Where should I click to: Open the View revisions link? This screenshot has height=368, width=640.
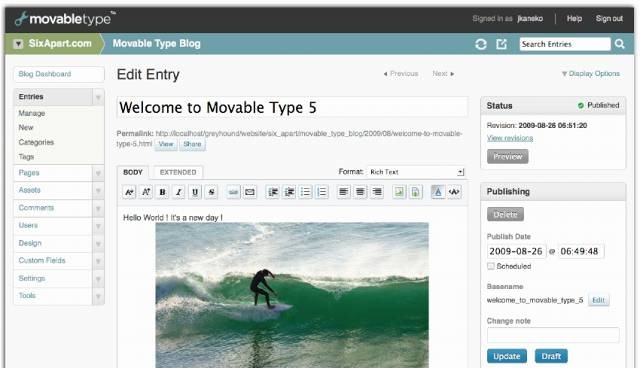pos(510,138)
